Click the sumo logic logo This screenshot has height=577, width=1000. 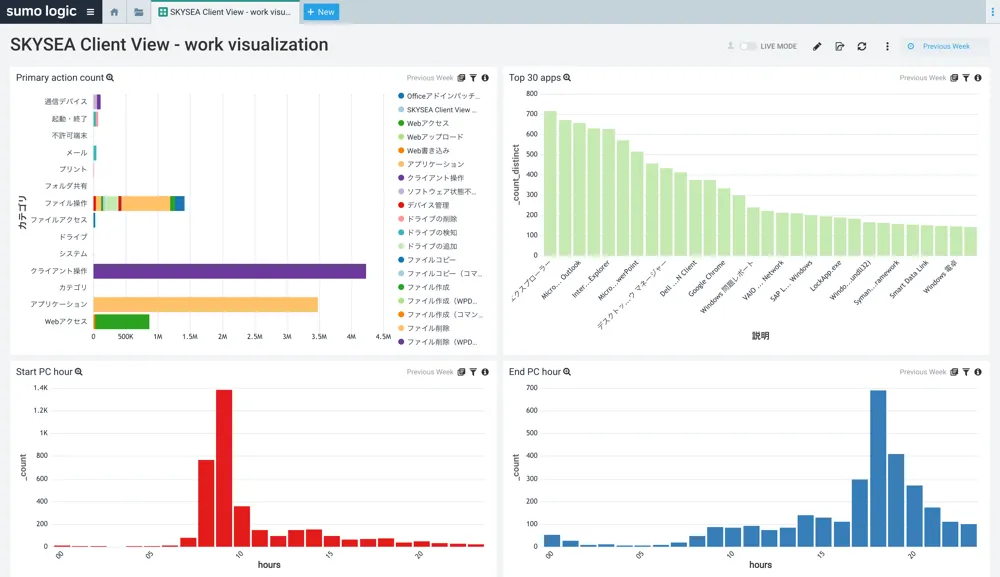[41, 11]
